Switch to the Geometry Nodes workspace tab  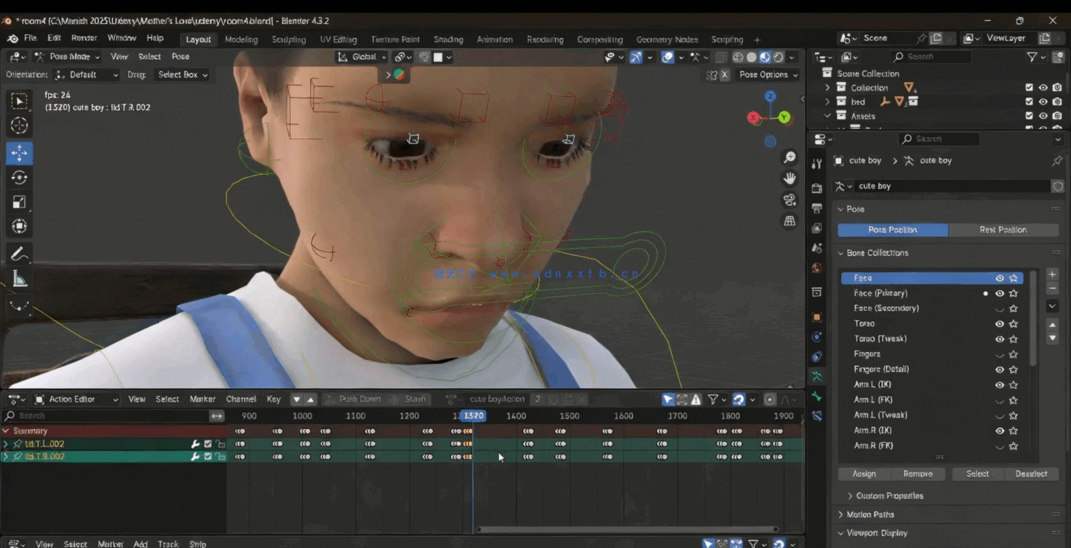667,40
